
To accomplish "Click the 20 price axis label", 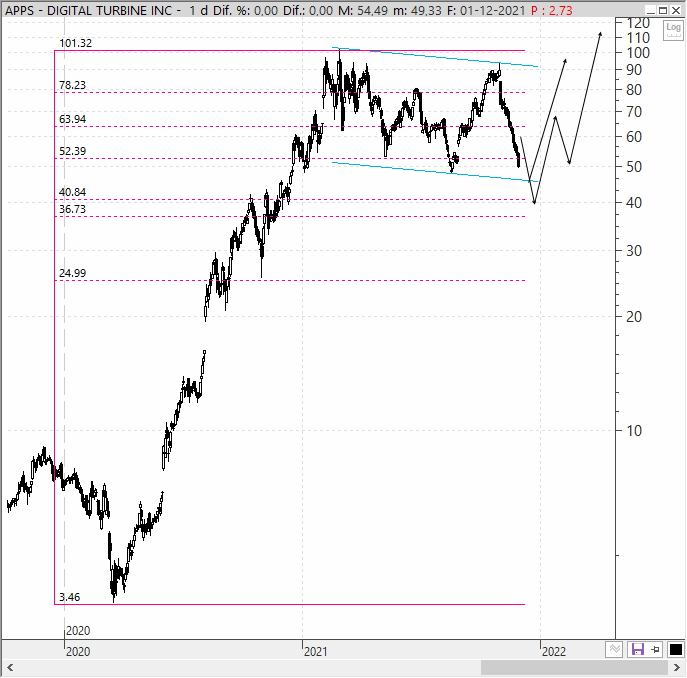I will coord(634,317).
